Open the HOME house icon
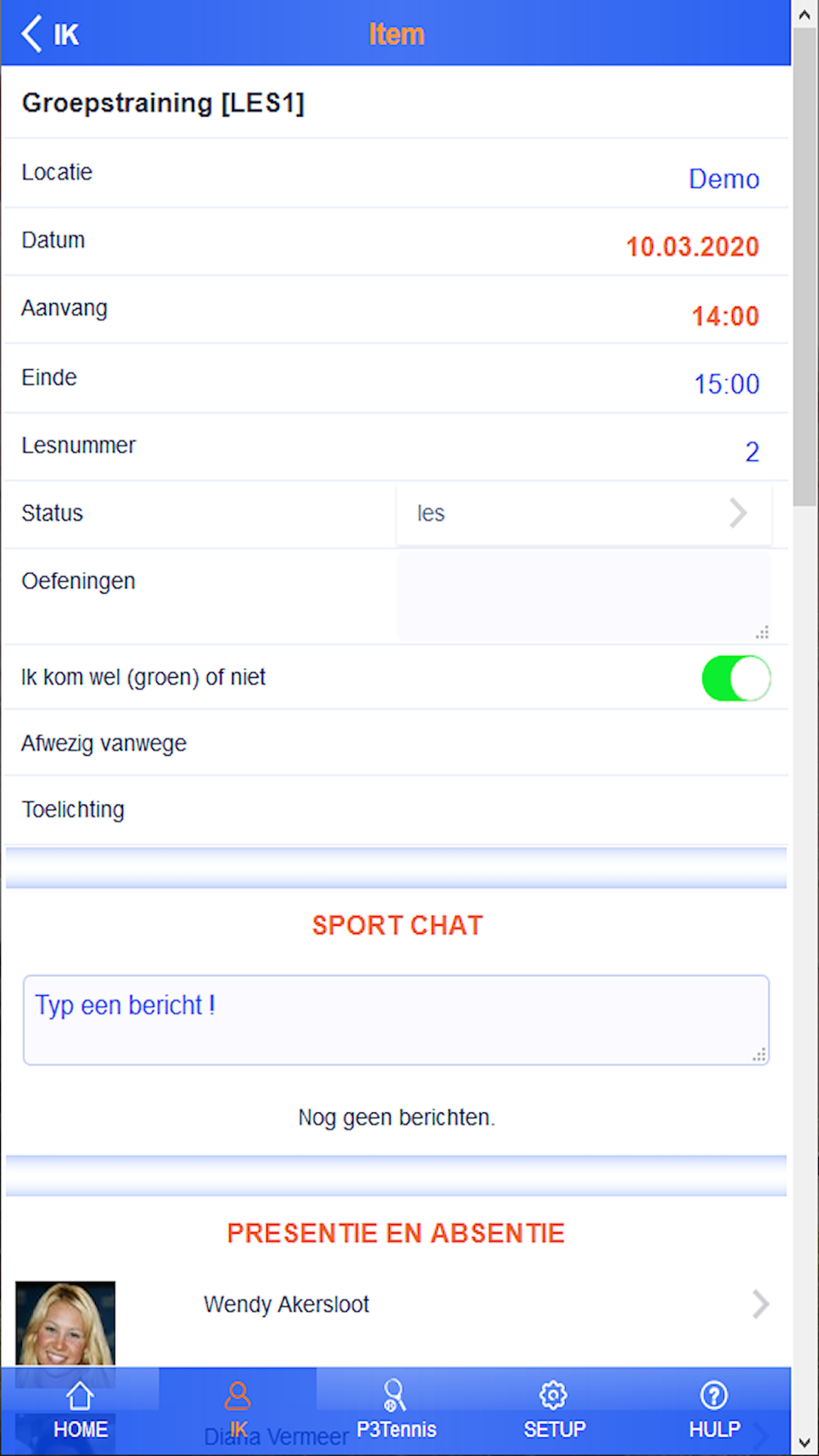 point(80,1395)
